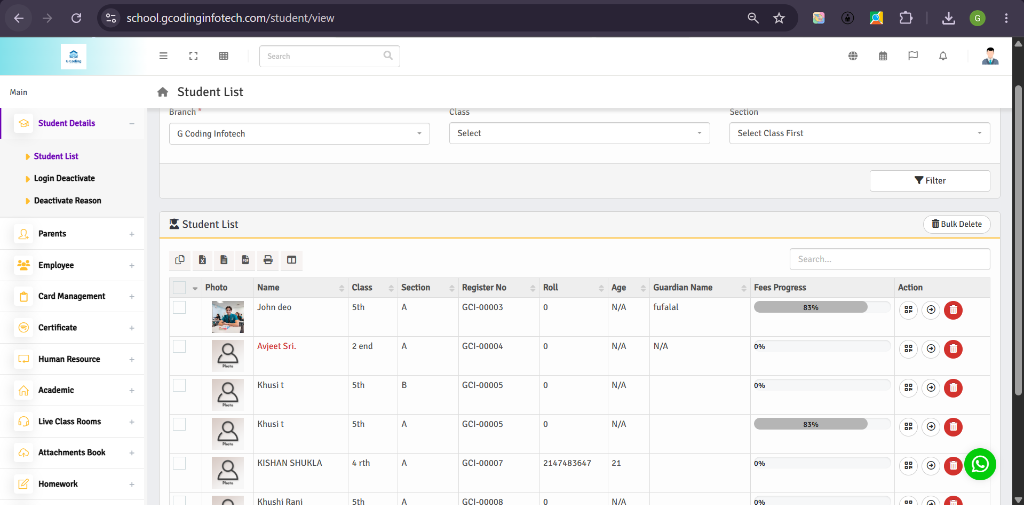The height and width of the screenshot is (505, 1024).
Task: Click the Bulk Delete button
Action: coord(956,224)
